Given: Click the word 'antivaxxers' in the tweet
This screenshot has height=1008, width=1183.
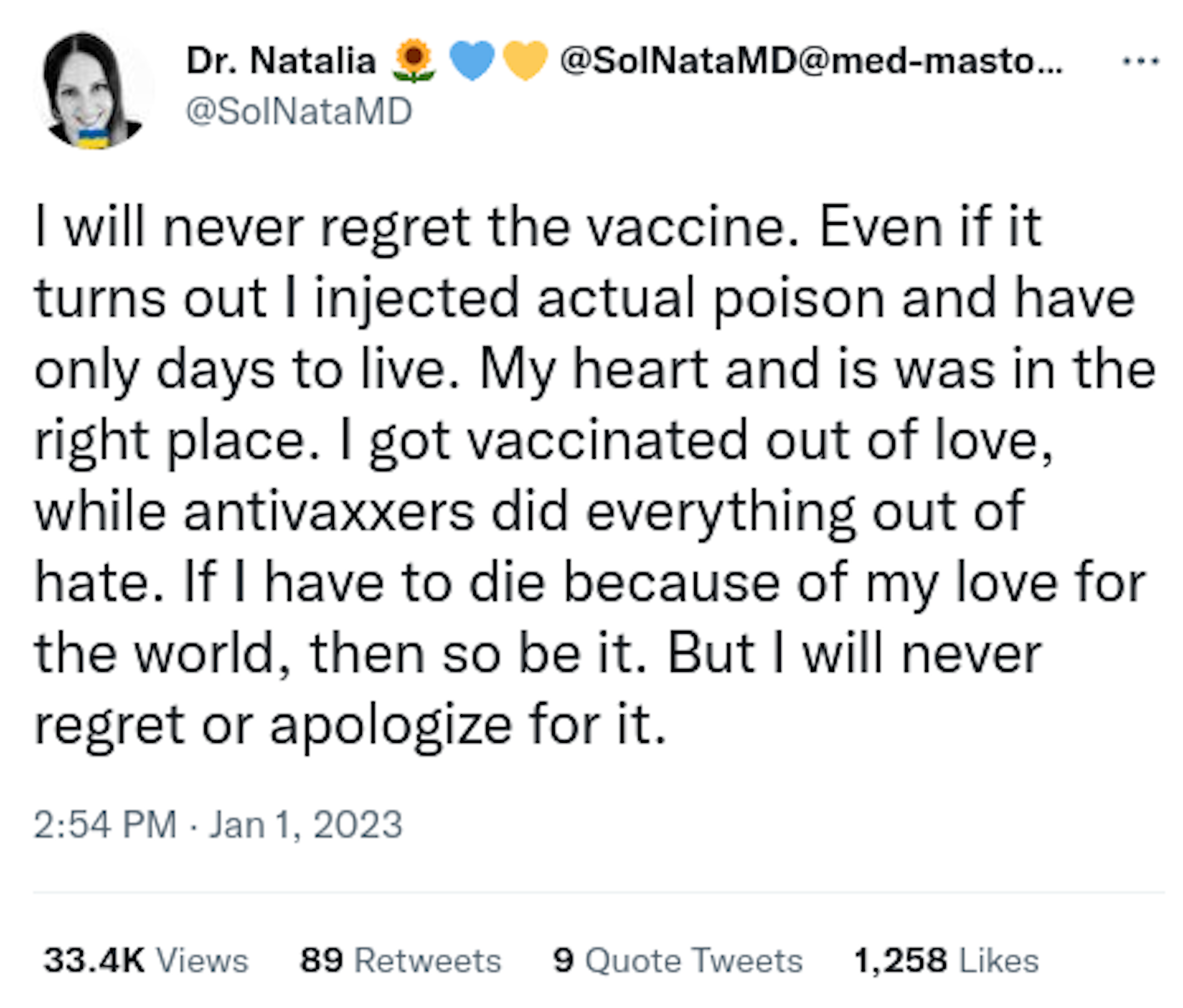Looking at the screenshot, I should click(x=329, y=512).
